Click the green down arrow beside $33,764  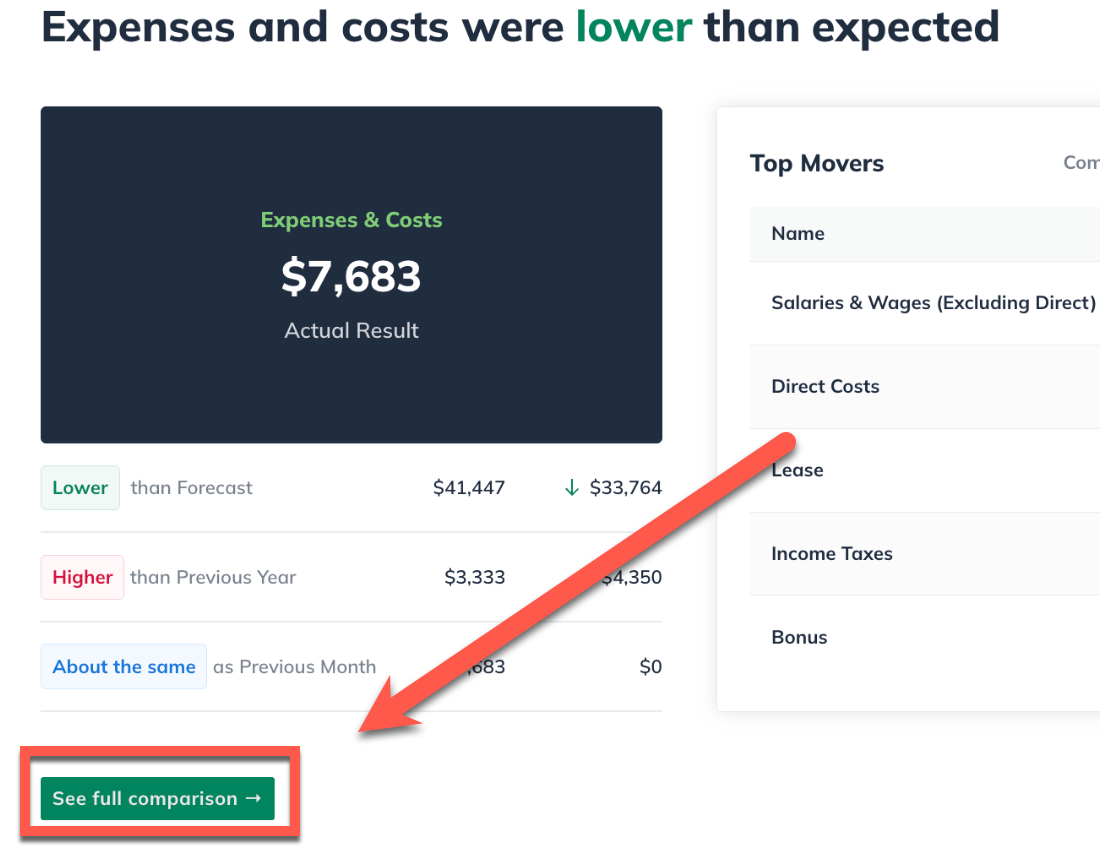click(572, 488)
